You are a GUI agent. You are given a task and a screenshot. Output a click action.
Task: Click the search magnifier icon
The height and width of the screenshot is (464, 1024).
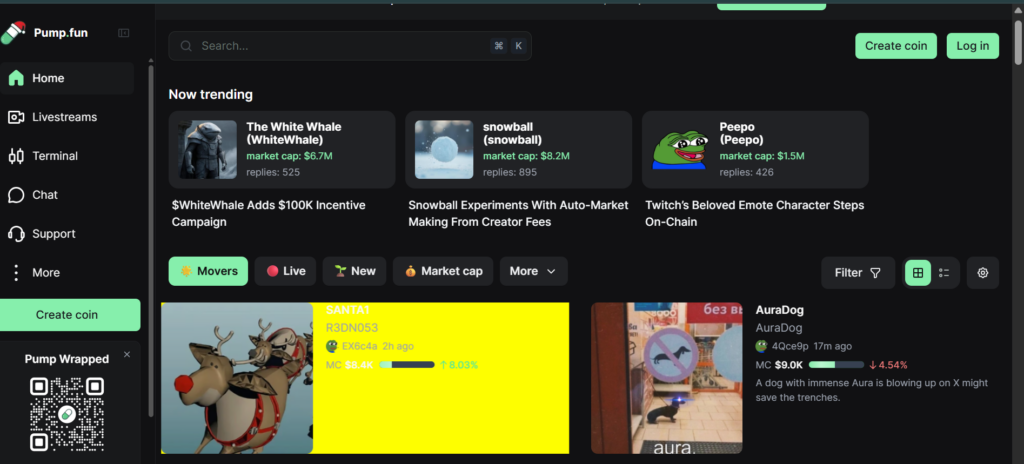[x=186, y=46]
